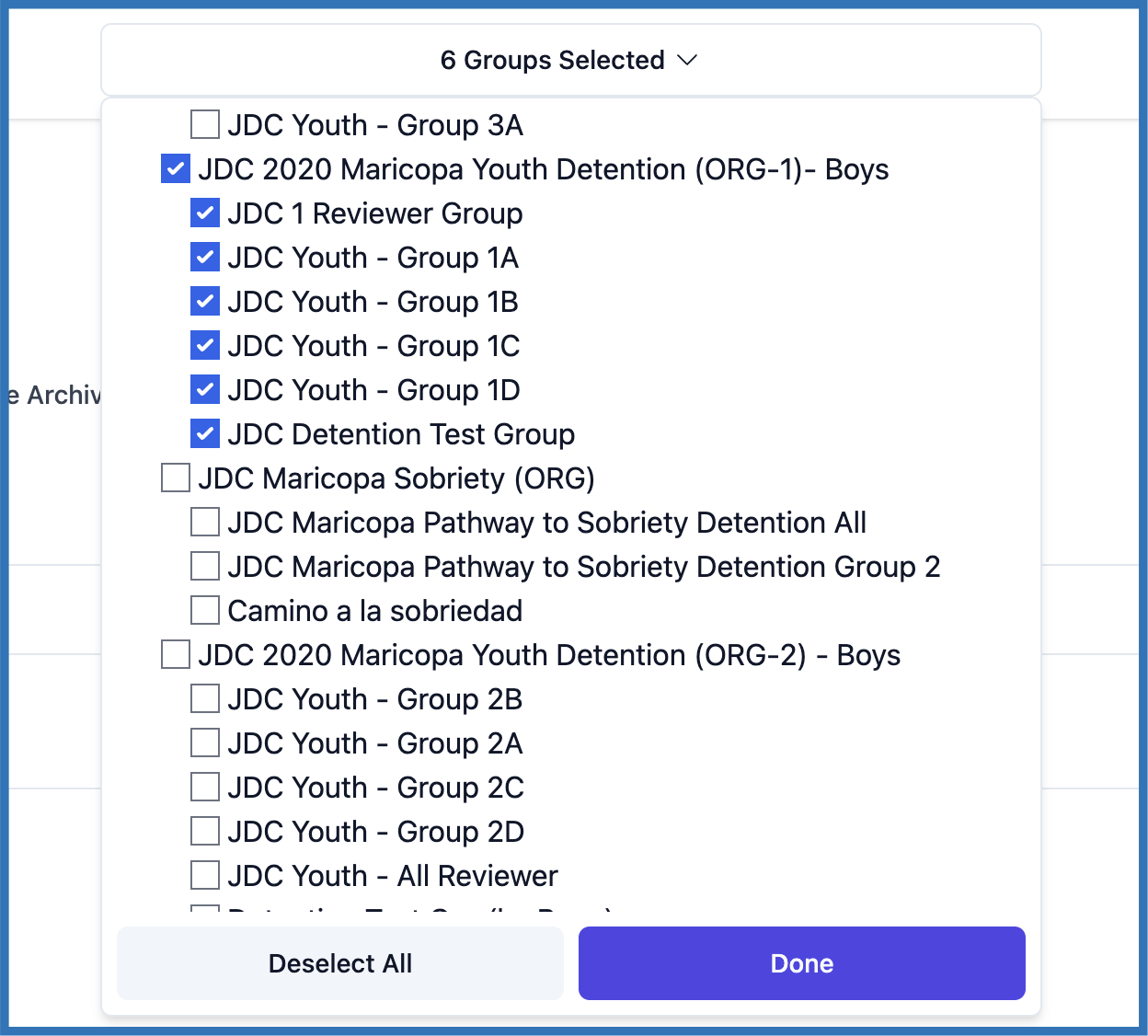Screen dimensions: 1148x1036
Task: Open the 6 Groups Selected dropdown
Action: pos(570,61)
